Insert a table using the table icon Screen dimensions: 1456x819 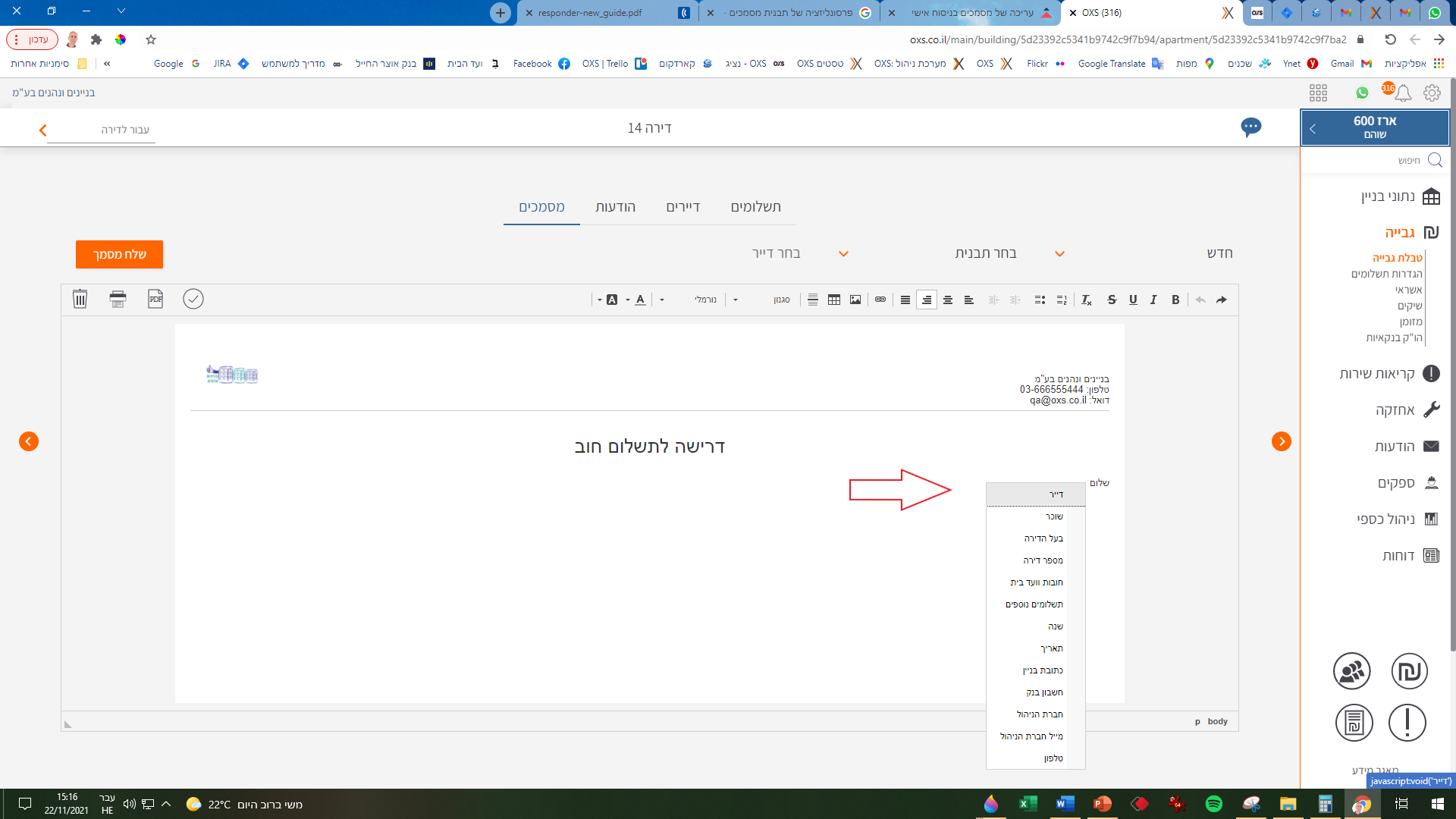(834, 300)
